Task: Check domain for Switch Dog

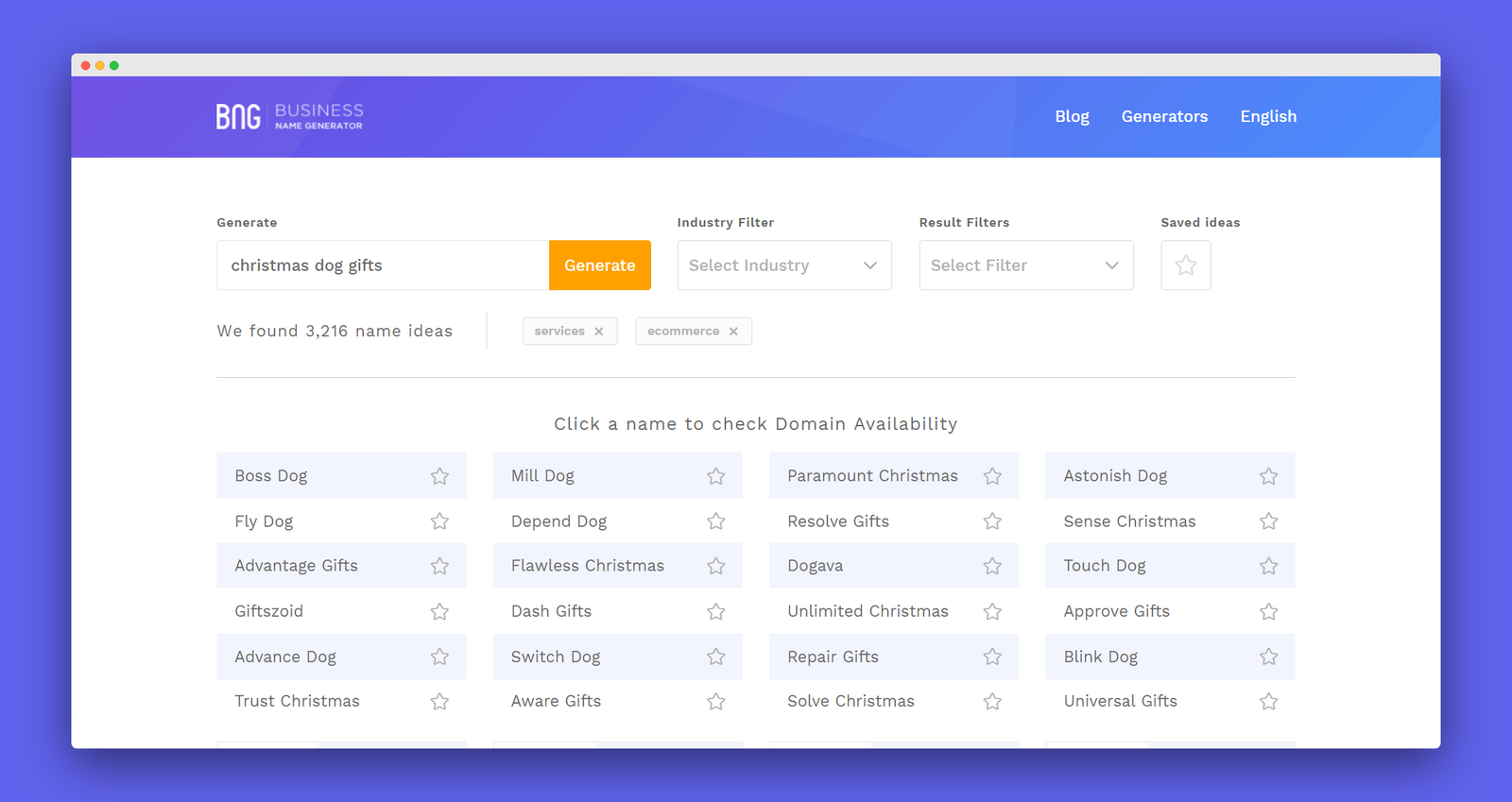Action: (x=556, y=657)
